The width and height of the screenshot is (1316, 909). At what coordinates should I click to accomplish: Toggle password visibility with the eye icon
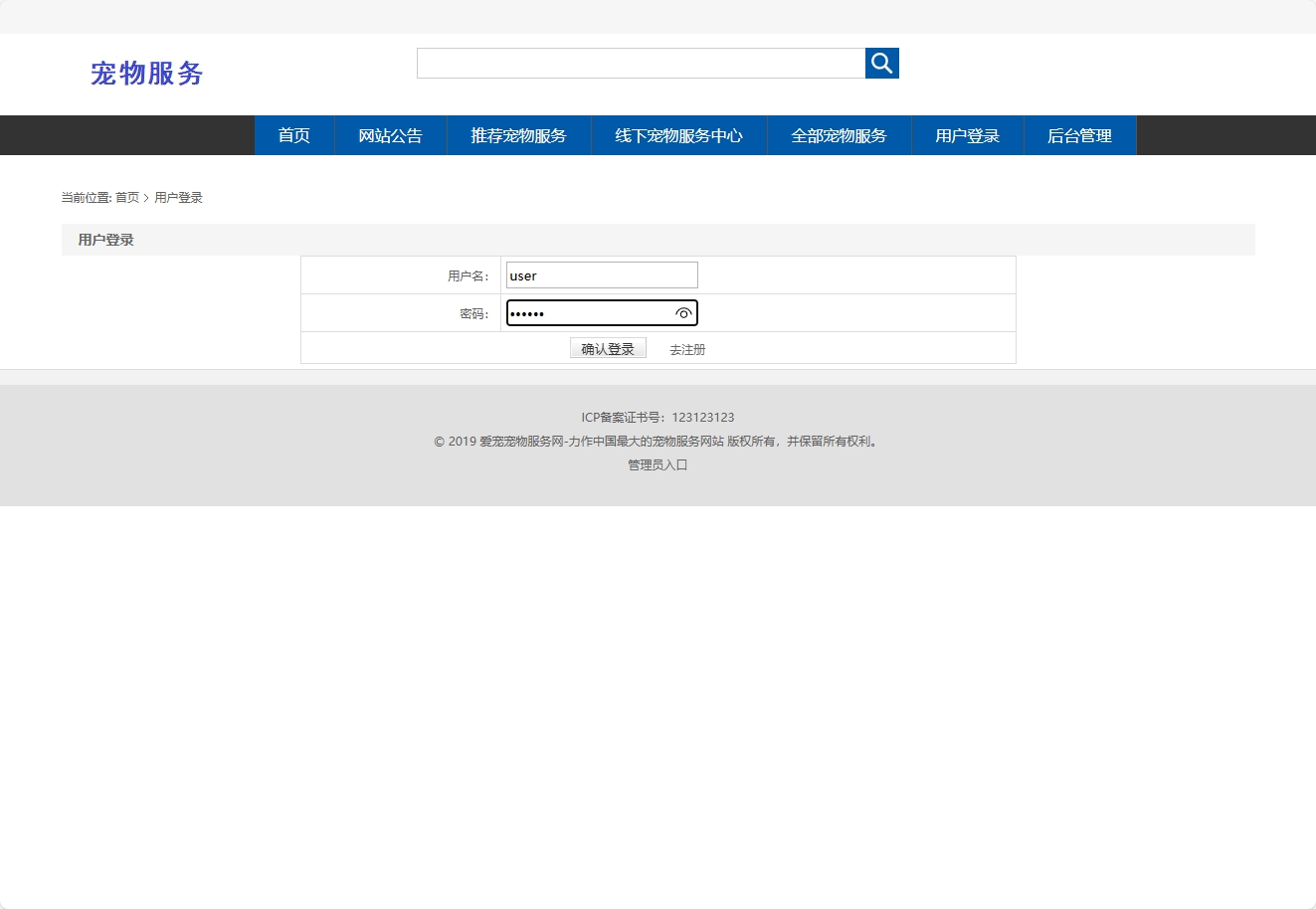(x=683, y=312)
